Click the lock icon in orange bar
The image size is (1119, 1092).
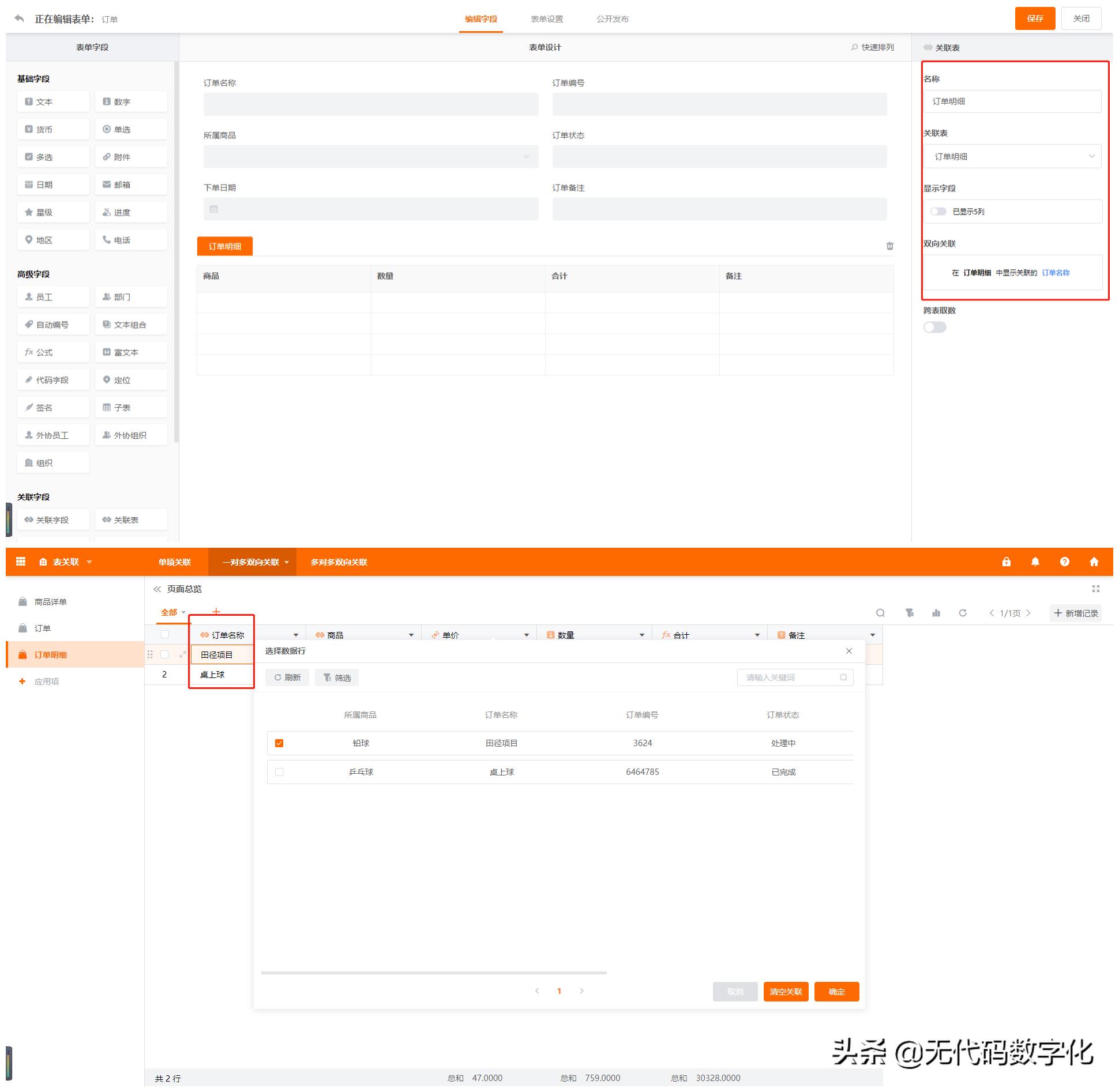click(x=1007, y=562)
